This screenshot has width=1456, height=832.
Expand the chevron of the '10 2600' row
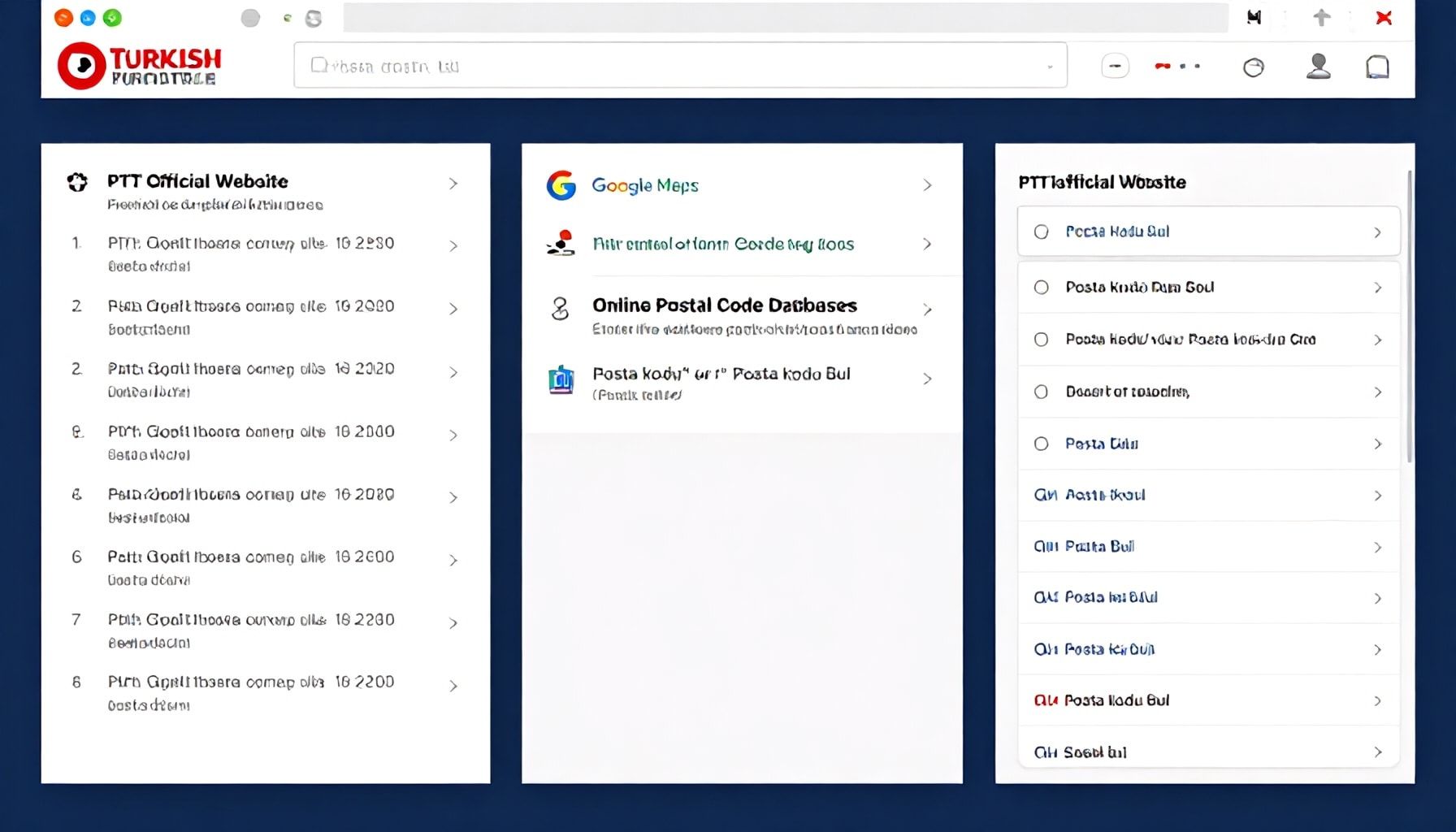[453, 560]
